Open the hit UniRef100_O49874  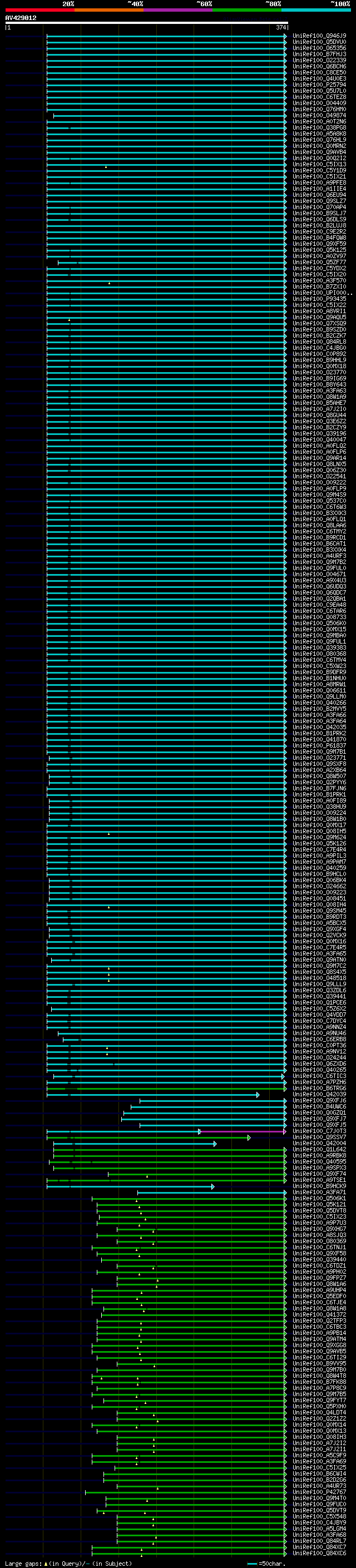click(319, 116)
